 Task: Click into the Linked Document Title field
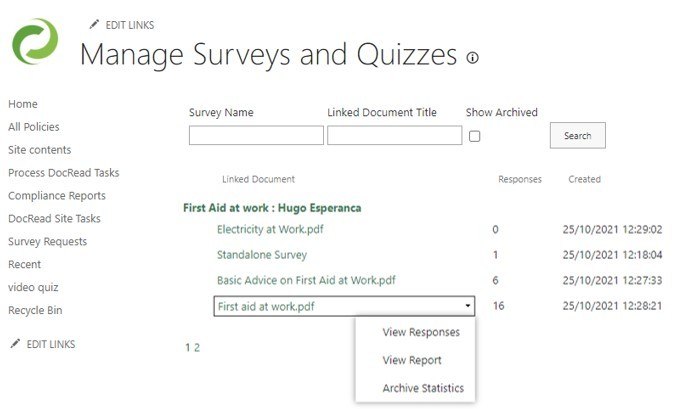[394, 136]
